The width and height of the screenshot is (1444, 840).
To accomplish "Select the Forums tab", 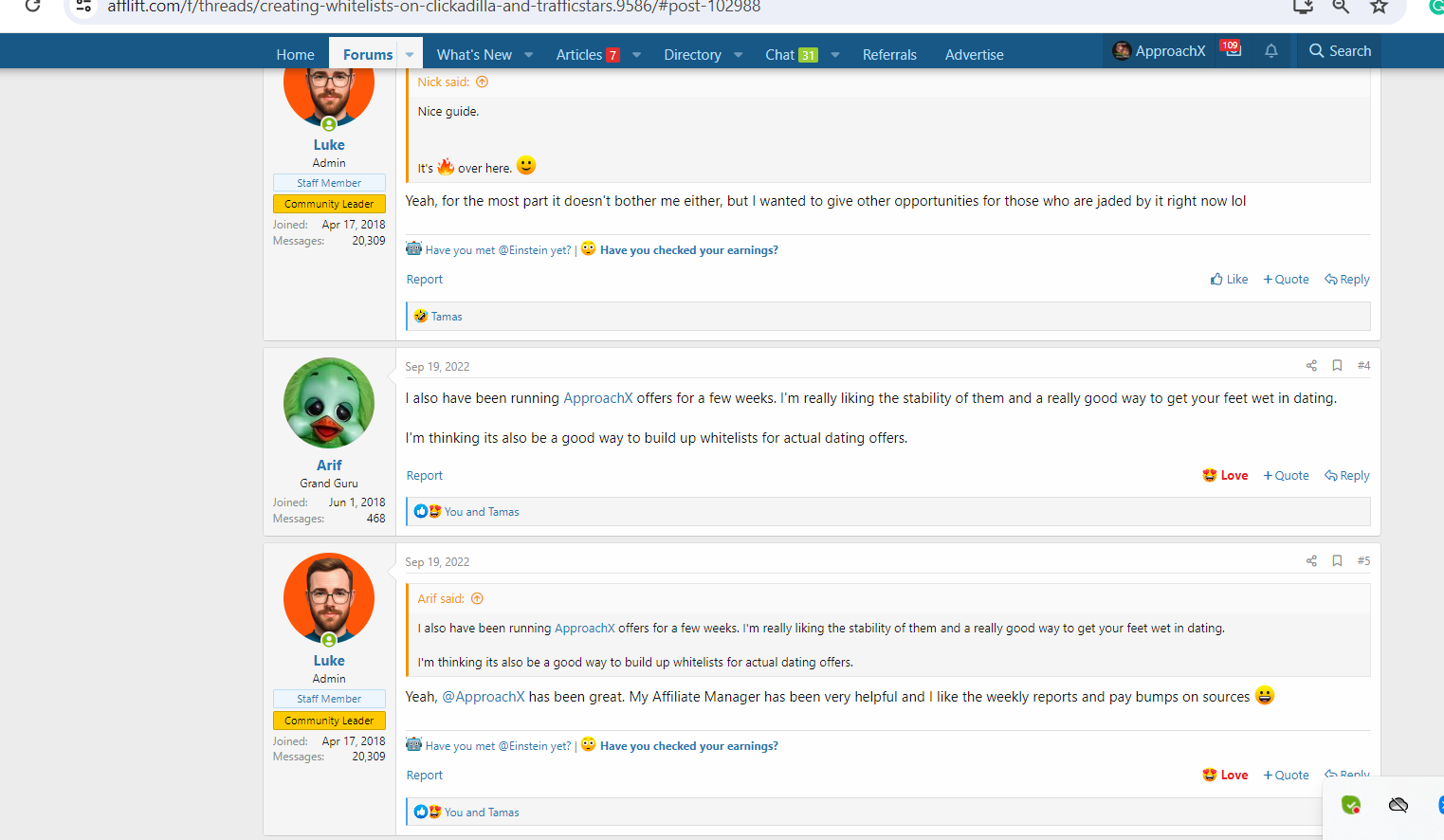I will click(368, 55).
